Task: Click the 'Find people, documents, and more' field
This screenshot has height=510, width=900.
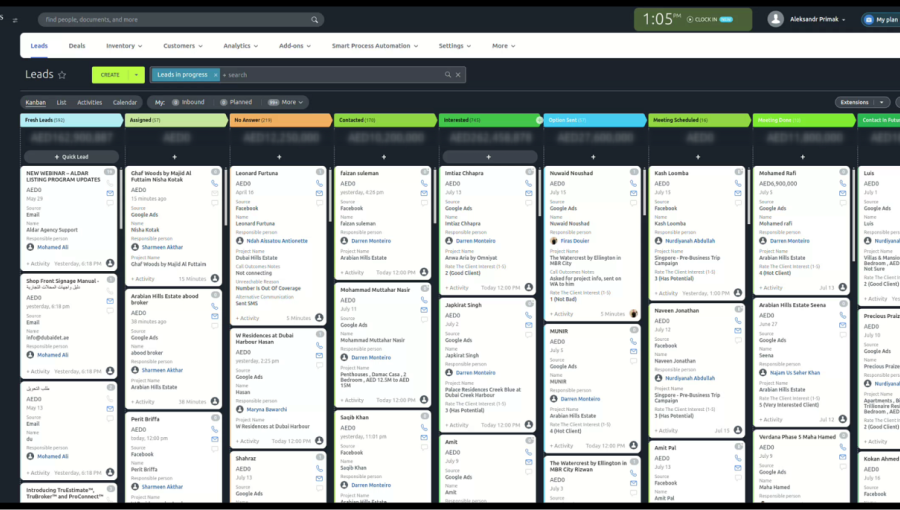Action: pos(170,19)
